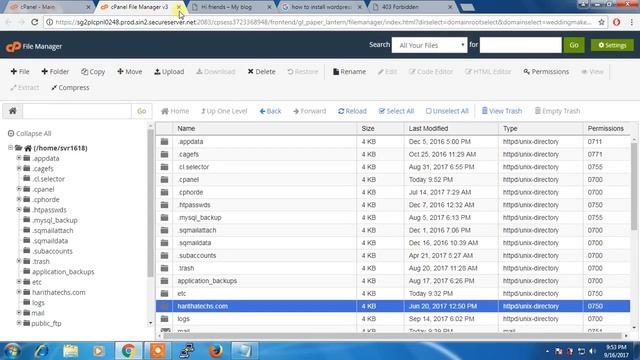Viewport: 640px width, 360px height.
Task: Switch to cPanel - Main browser tab
Action: point(50,7)
